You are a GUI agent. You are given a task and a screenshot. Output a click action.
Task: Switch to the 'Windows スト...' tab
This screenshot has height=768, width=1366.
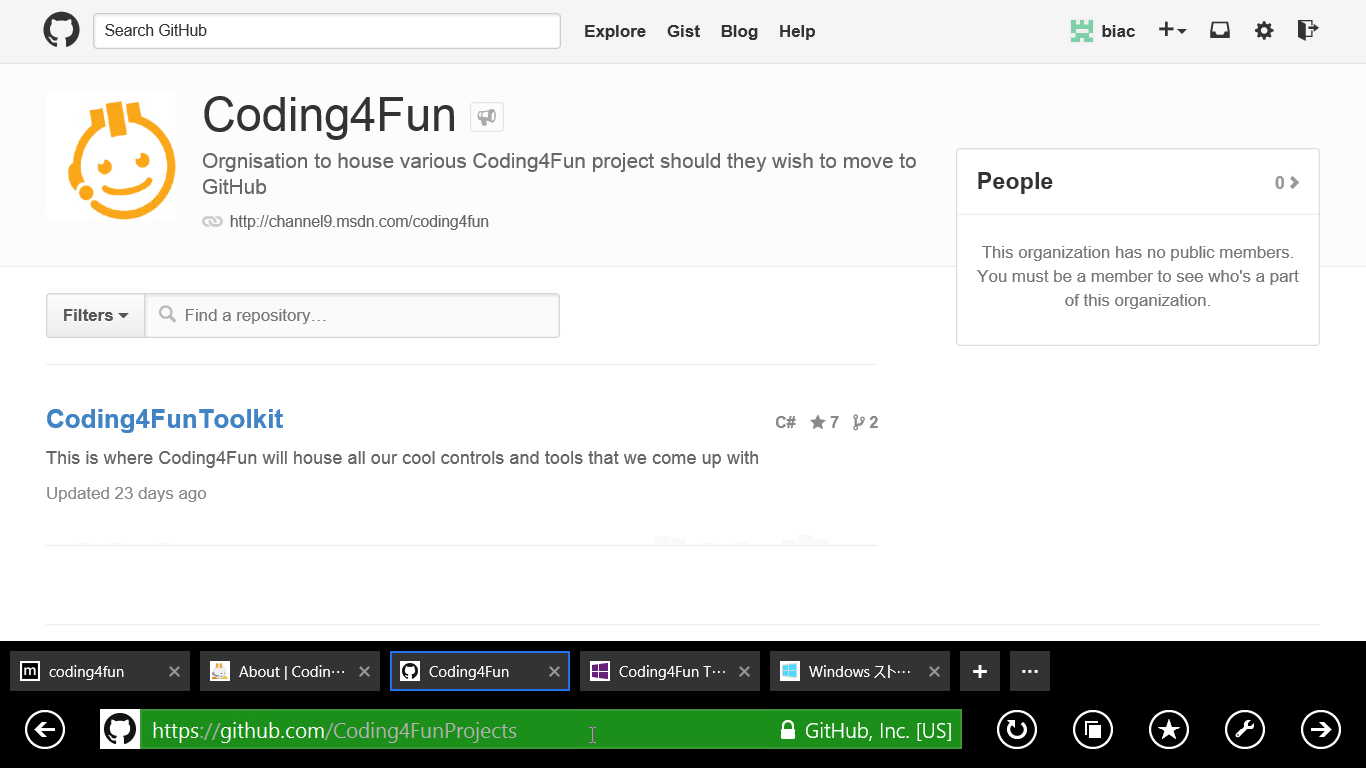point(859,670)
